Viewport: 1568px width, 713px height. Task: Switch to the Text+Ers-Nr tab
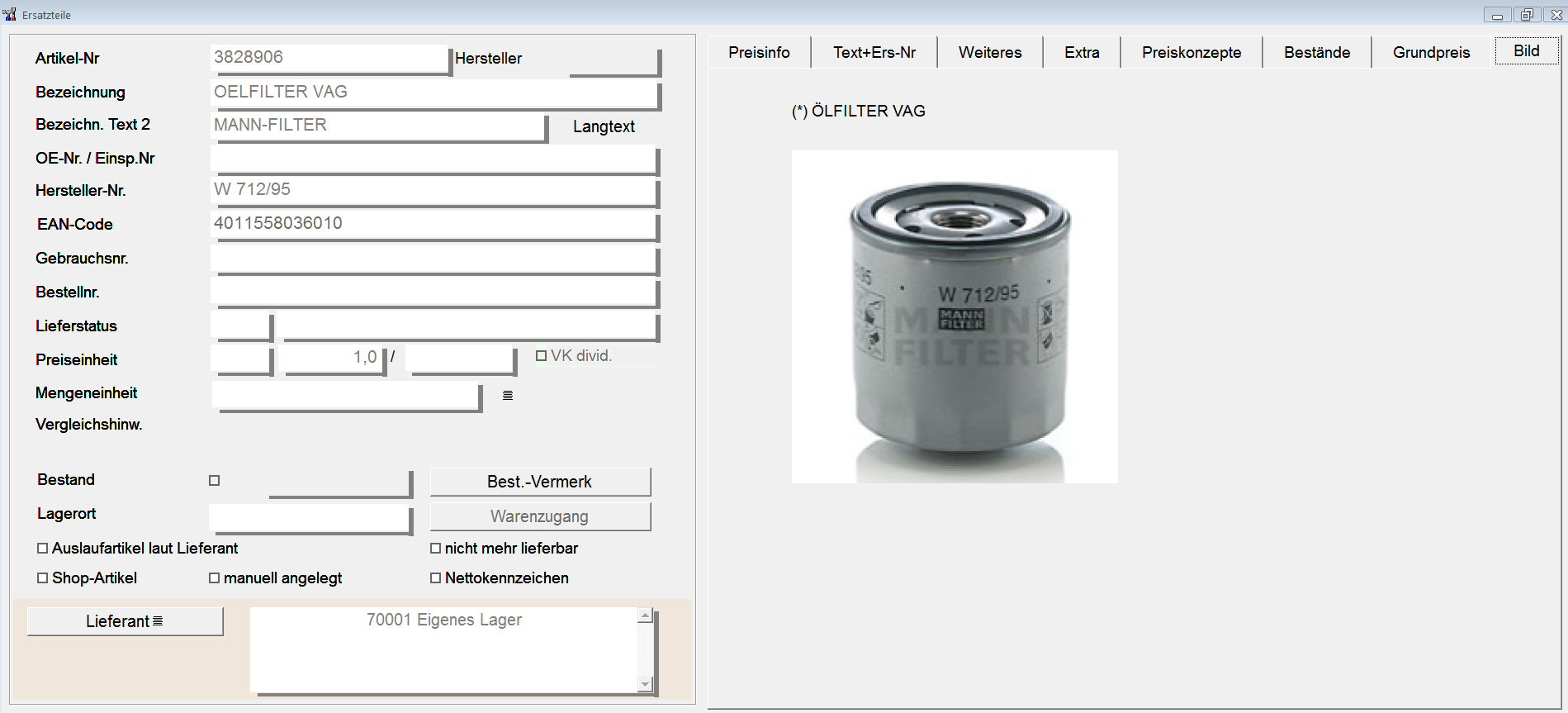pyautogui.click(x=874, y=52)
